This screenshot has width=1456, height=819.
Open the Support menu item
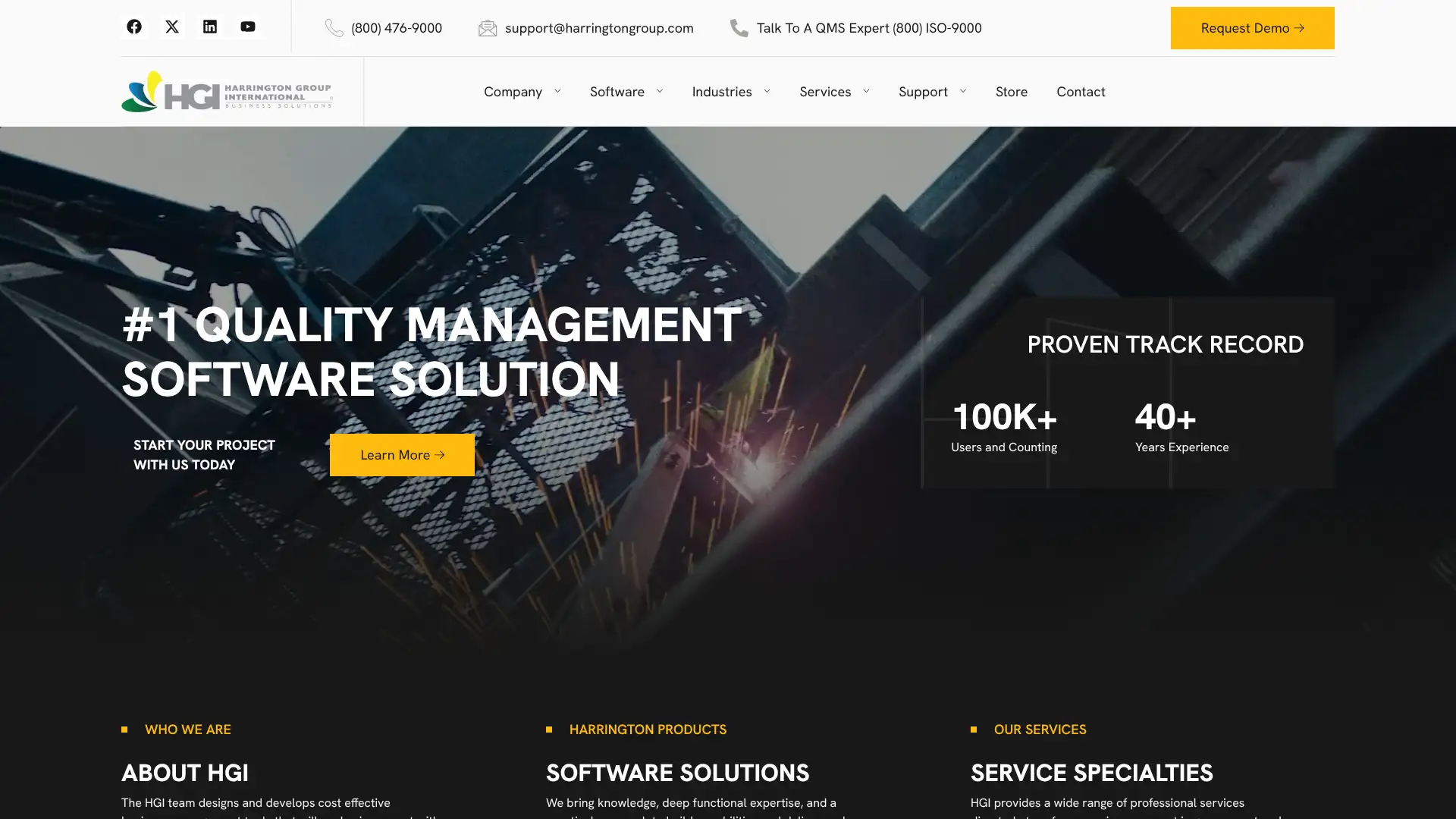923,92
